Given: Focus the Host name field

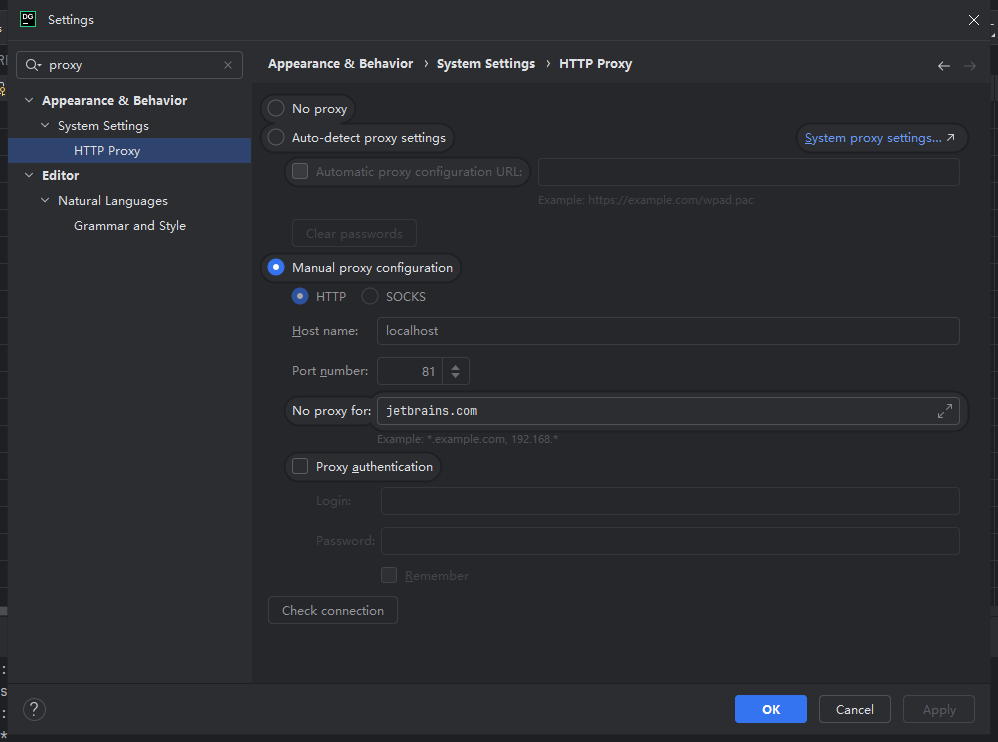Looking at the screenshot, I should click(668, 331).
